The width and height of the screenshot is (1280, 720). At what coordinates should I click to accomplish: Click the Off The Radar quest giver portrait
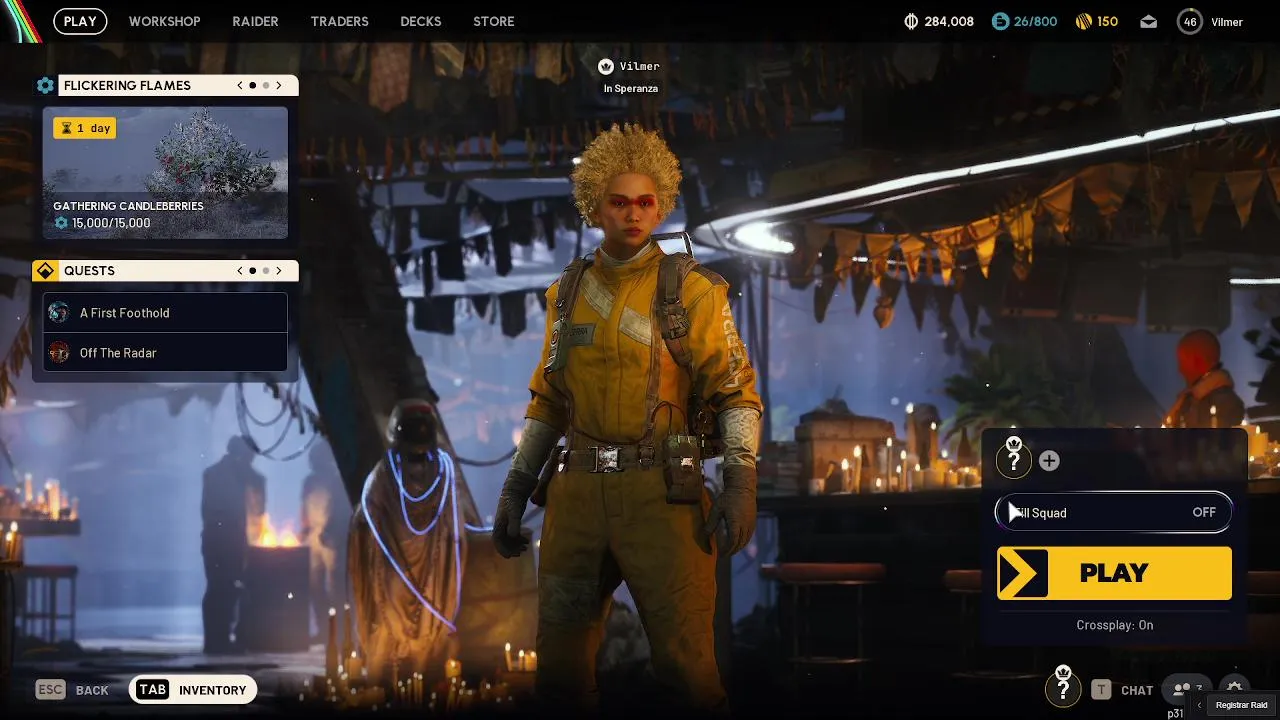click(x=59, y=353)
